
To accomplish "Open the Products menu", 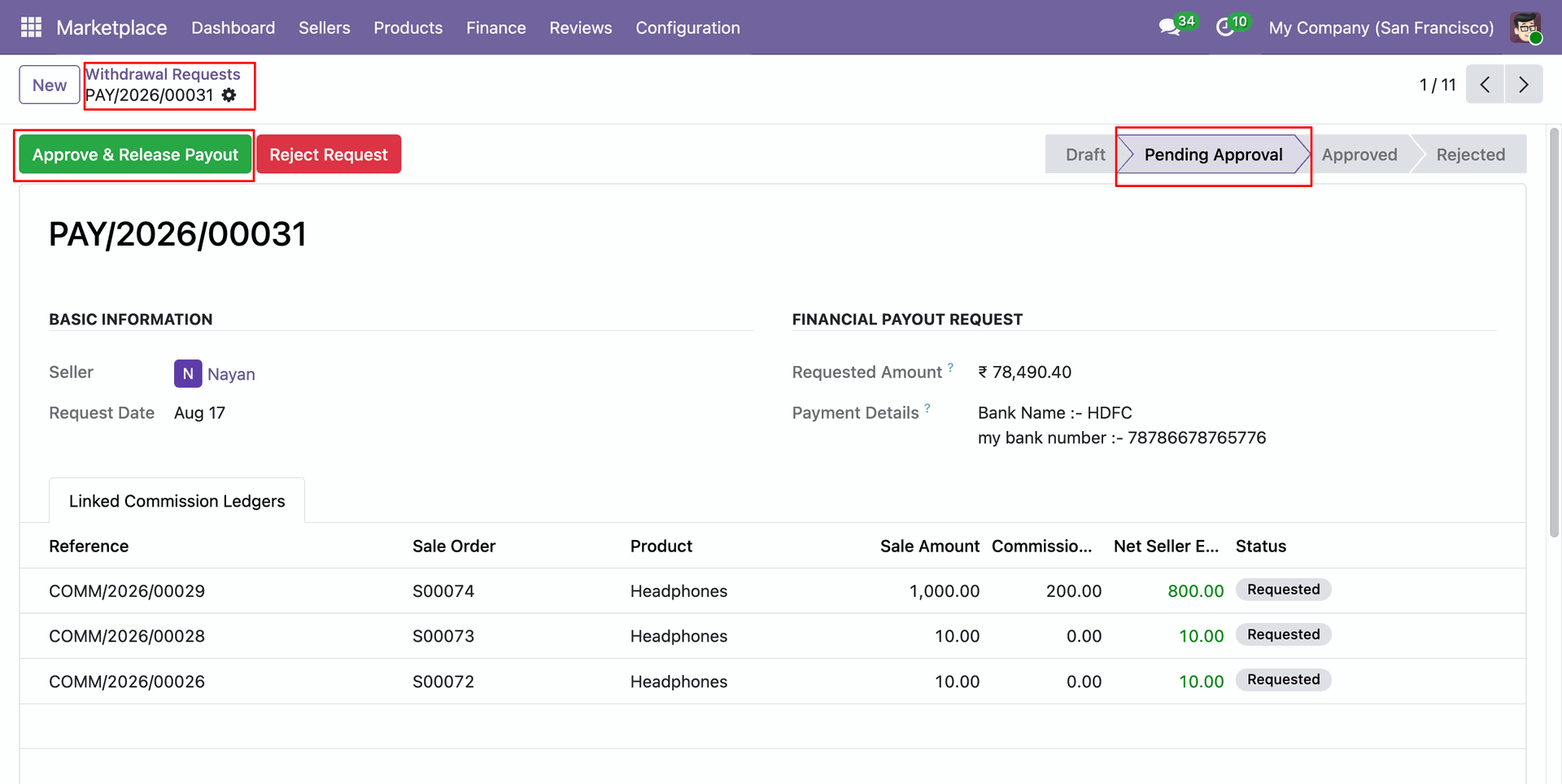I will [408, 28].
